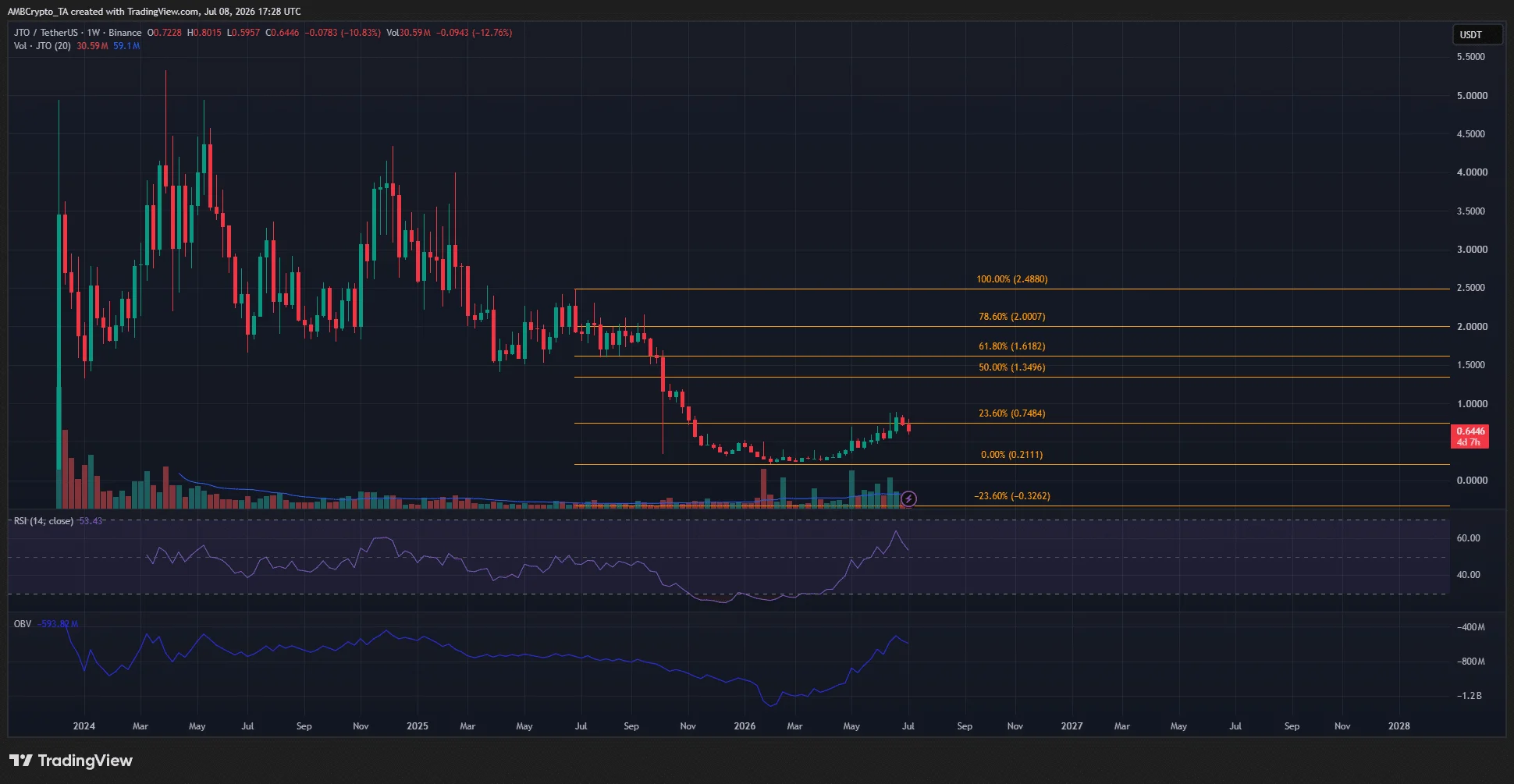Click the close value C0.6446 in header

coord(283,33)
